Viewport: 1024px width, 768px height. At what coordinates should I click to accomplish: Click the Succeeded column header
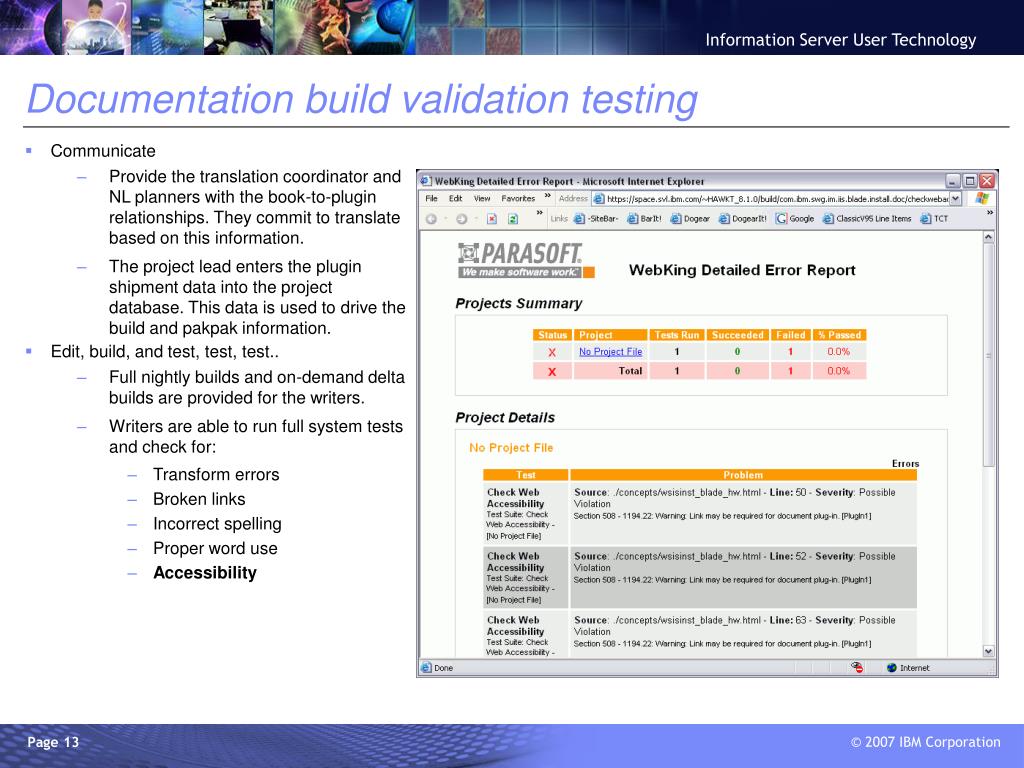coord(737,335)
